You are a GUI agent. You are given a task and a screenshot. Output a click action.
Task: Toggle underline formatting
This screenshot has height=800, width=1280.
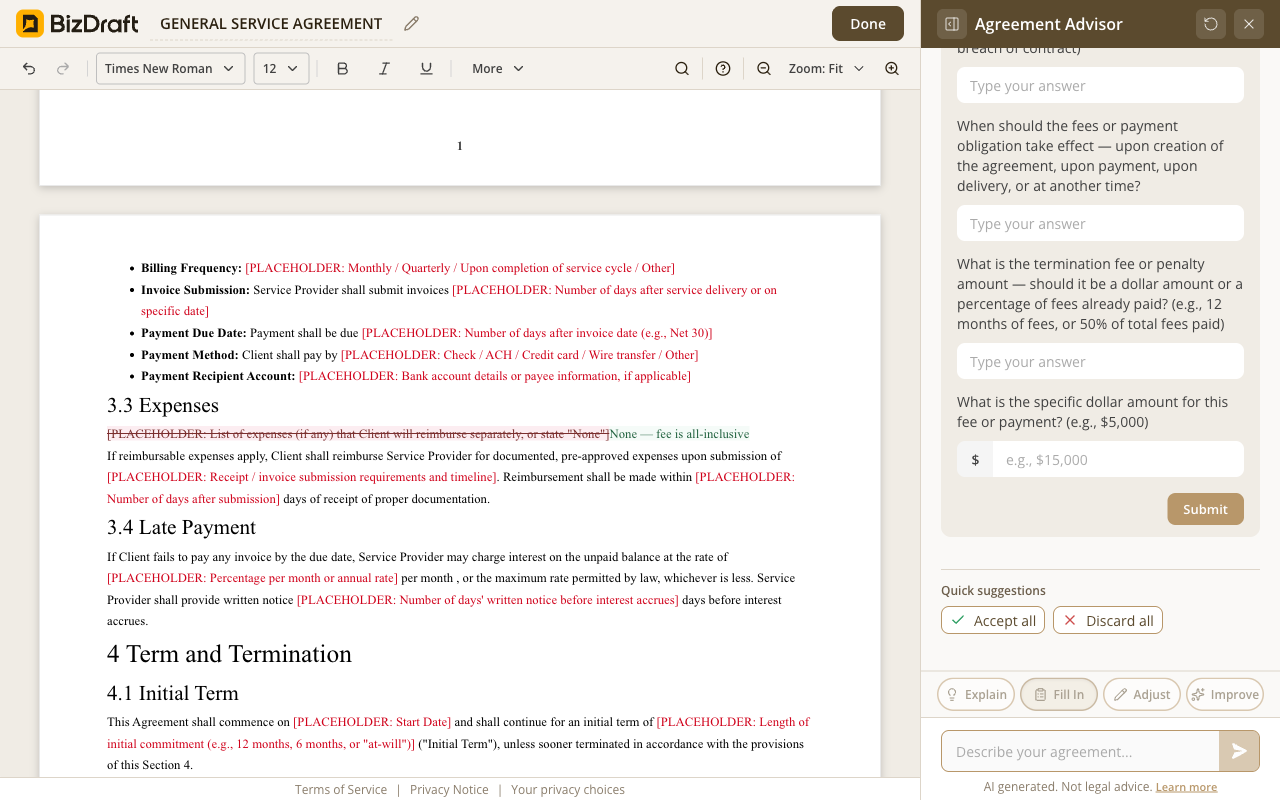[426, 68]
